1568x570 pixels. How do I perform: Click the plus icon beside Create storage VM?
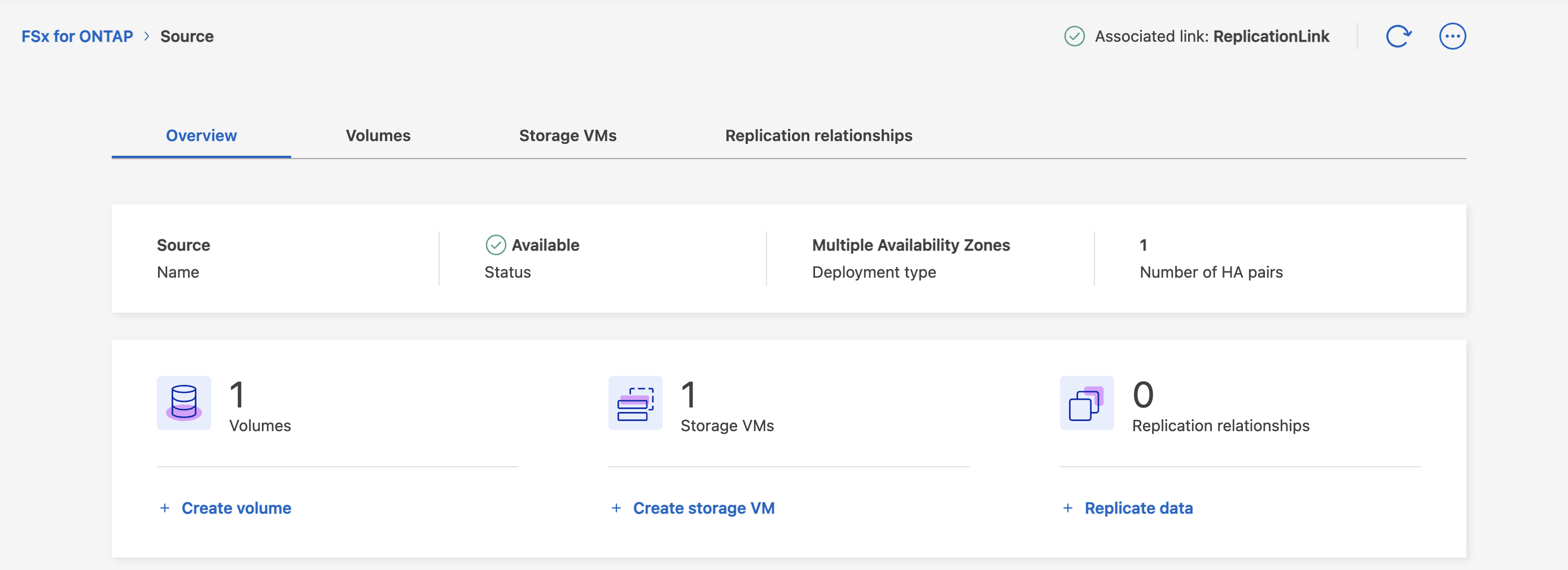pyautogui.click(x=616, y=508)
